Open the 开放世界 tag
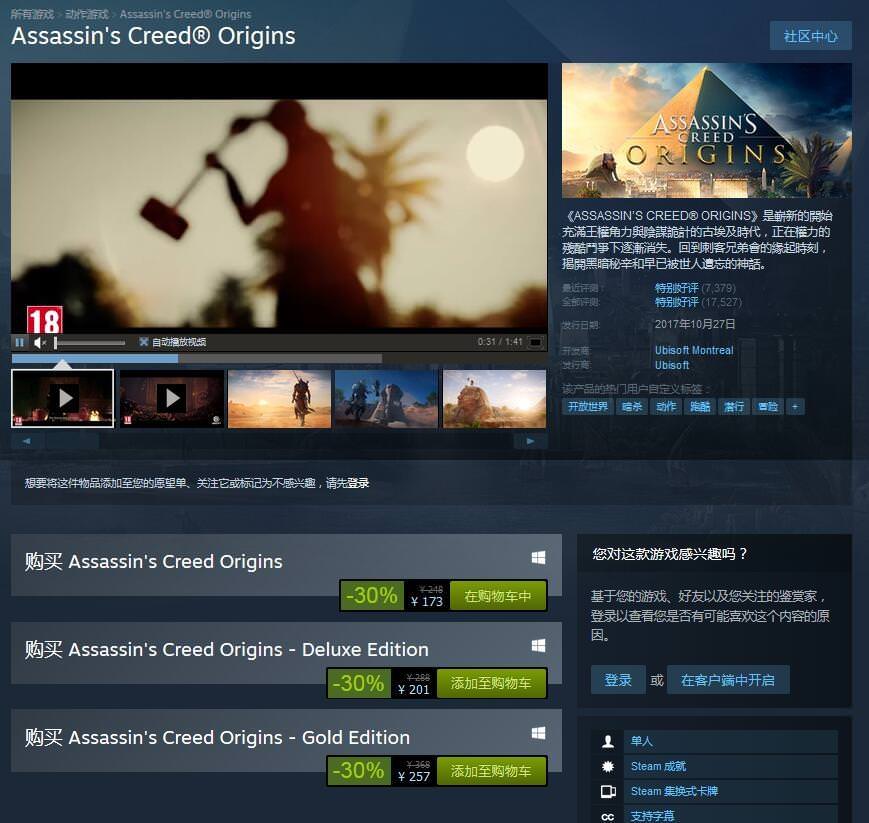 coord(587,407)
